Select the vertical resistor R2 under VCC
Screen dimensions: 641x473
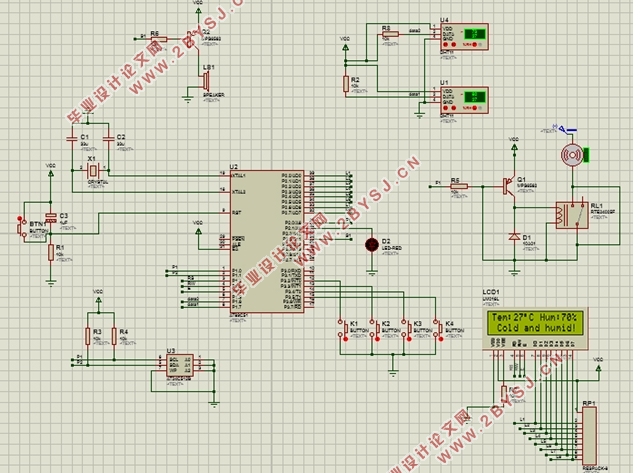tap(345, 84)
